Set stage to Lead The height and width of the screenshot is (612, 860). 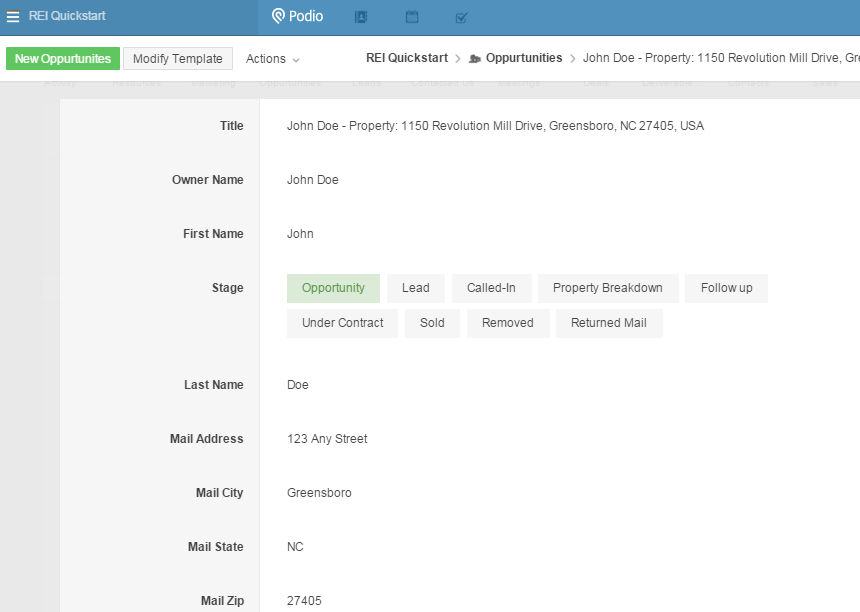pos(415,288)
